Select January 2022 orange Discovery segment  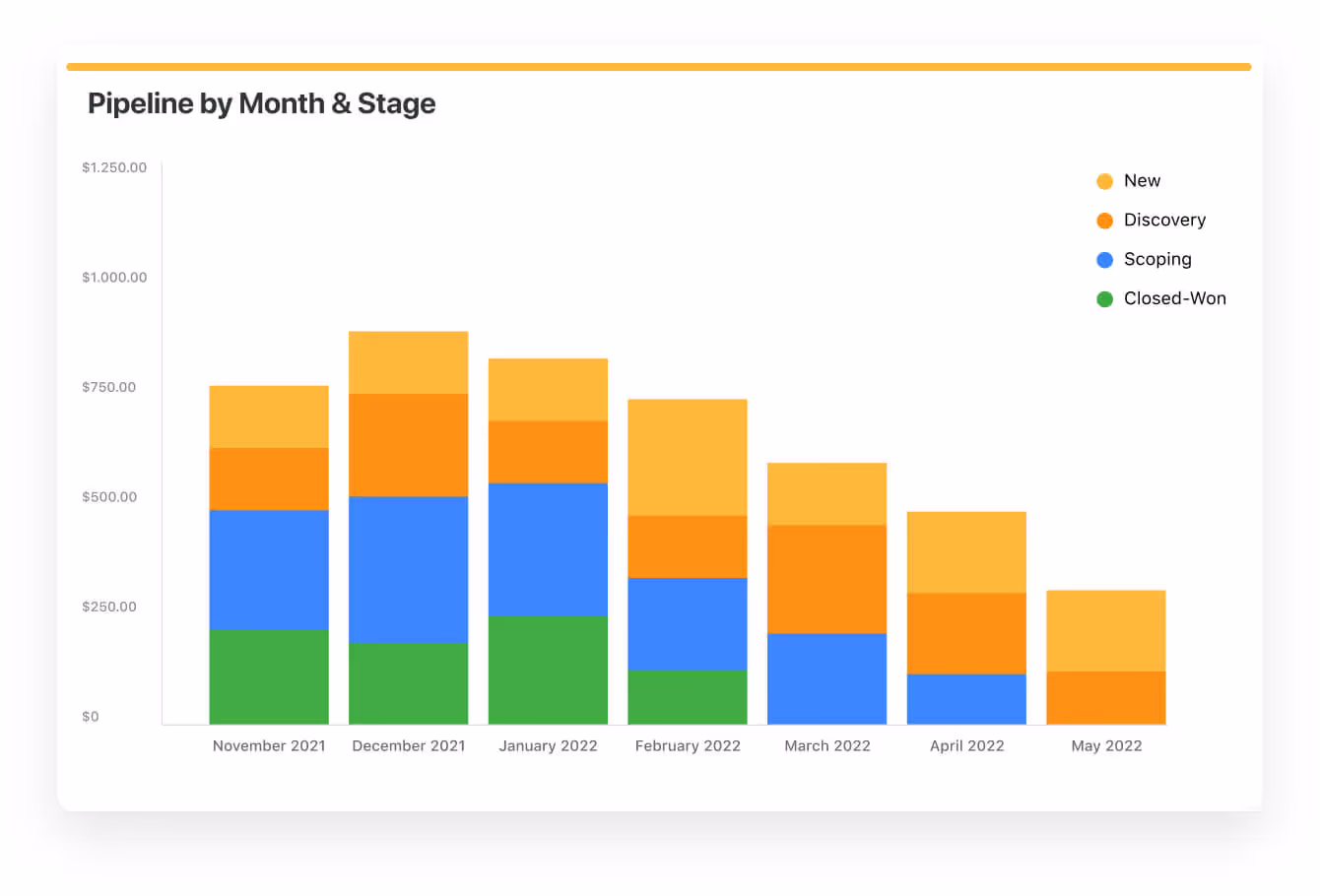[x=548, y=452]
